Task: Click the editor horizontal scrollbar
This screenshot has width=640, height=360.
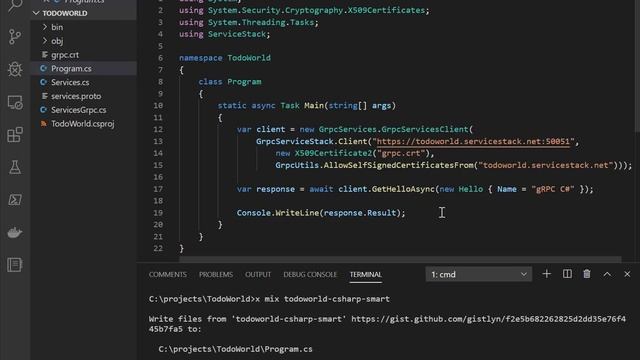Action: click(x=400, y=259)
